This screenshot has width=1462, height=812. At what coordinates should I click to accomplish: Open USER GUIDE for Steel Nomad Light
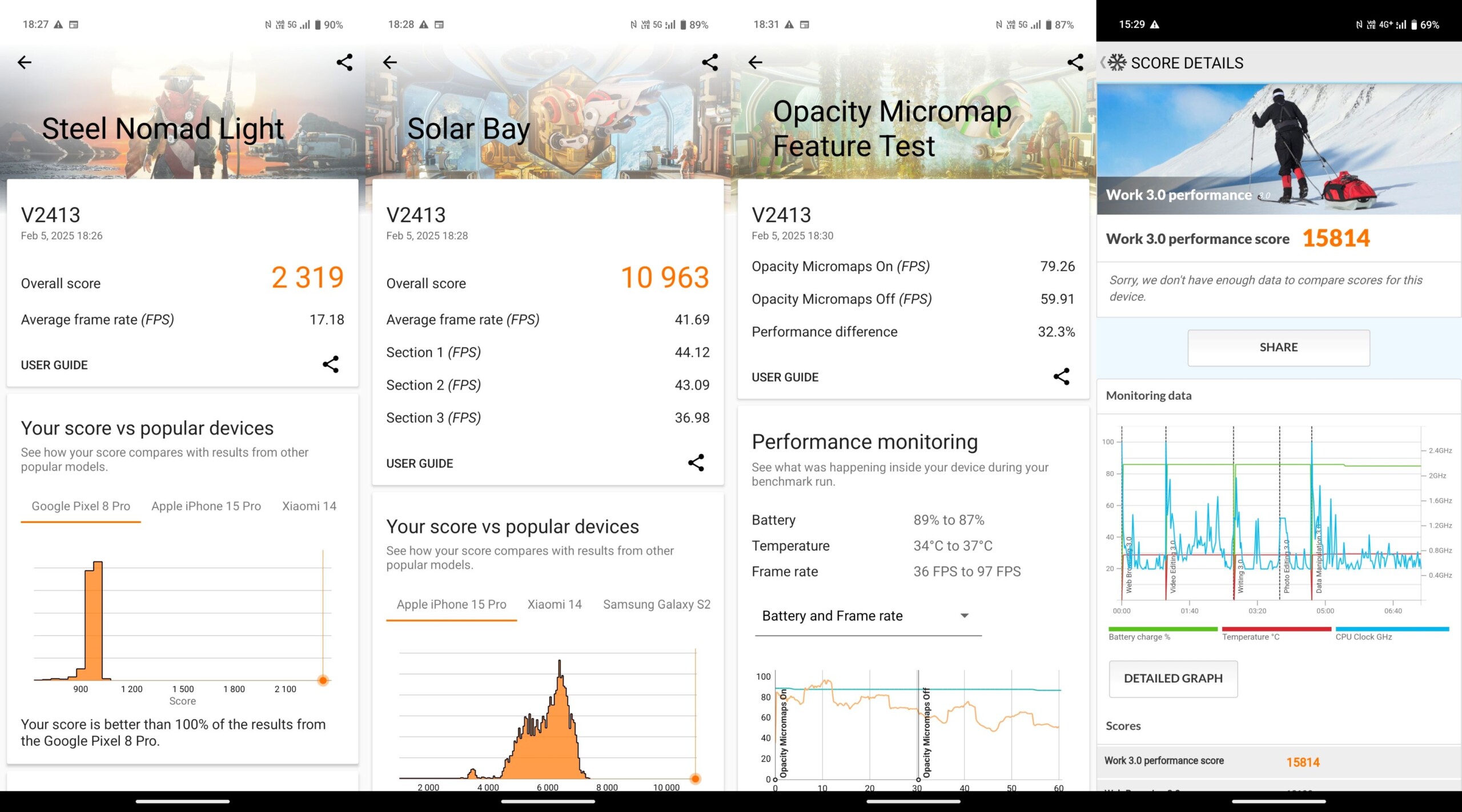[x=54, y=365]
